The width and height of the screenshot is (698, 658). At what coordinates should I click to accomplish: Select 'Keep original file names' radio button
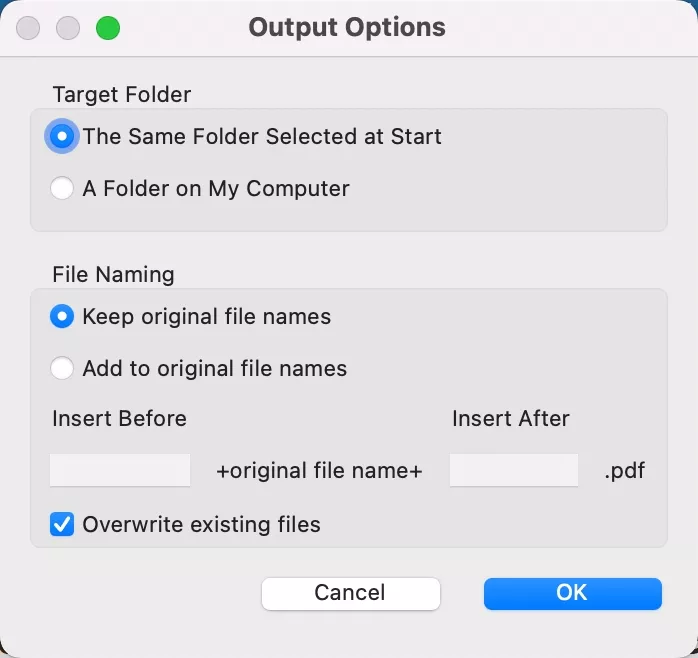point(62,317)
